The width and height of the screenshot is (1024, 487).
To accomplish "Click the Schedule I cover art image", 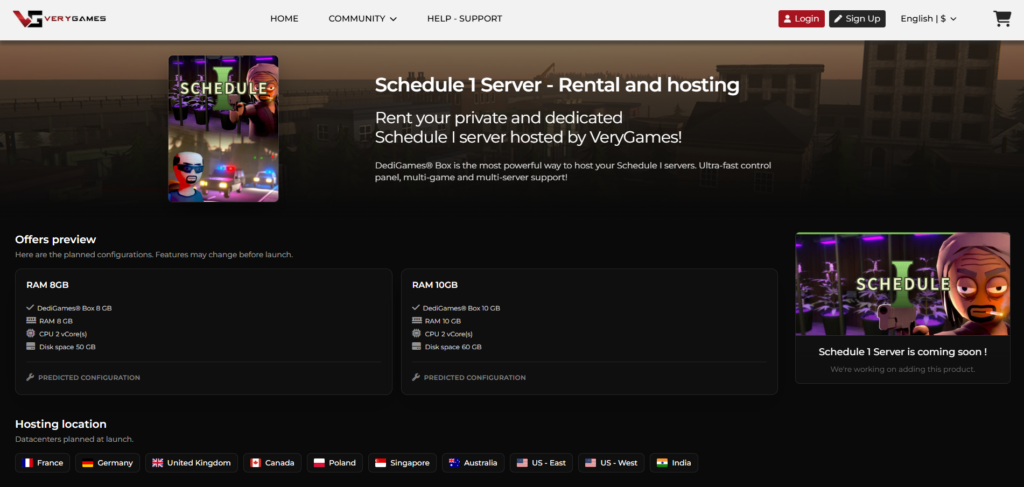I will 223,129.
